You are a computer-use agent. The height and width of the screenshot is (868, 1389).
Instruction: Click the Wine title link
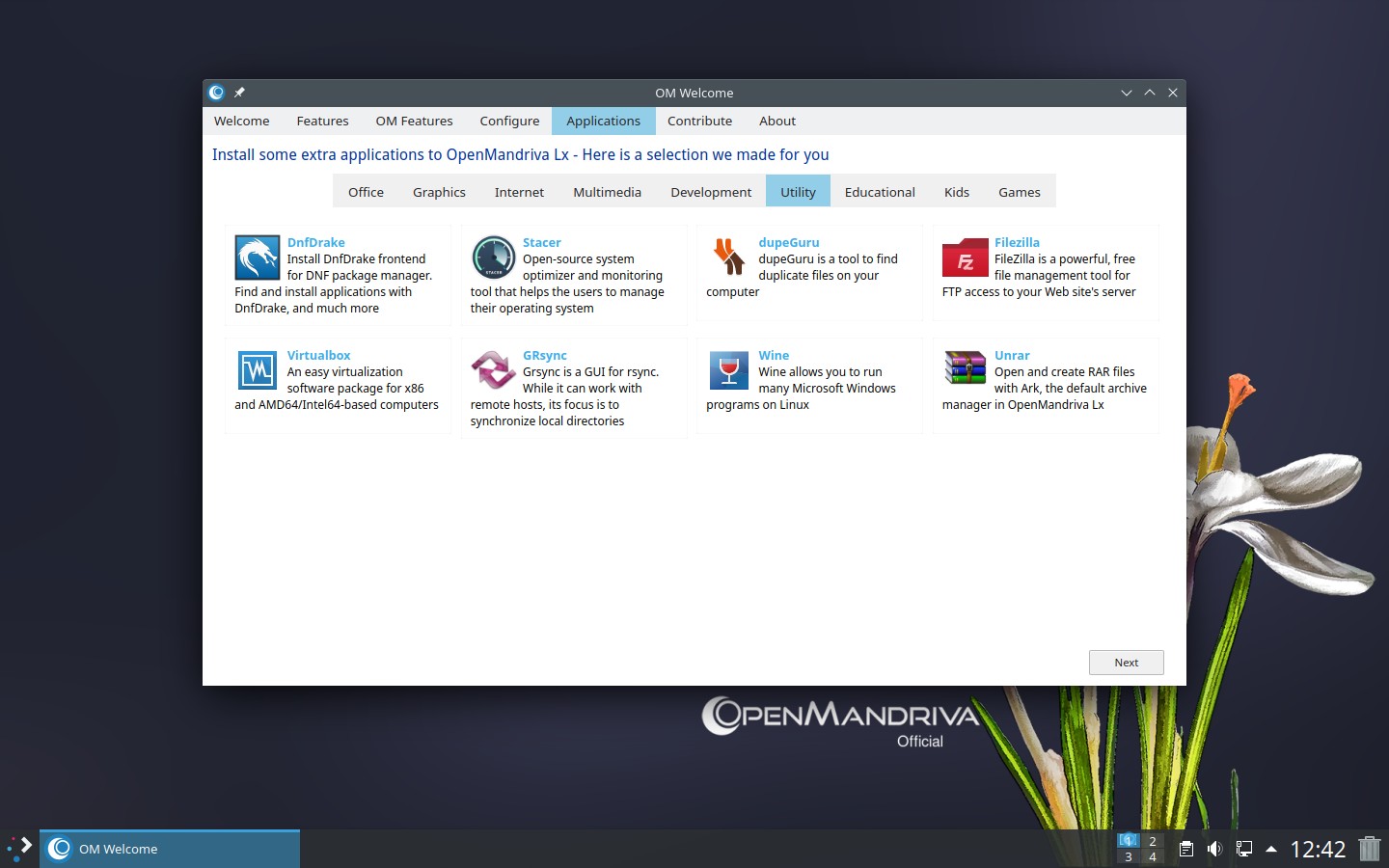[774, 356]
